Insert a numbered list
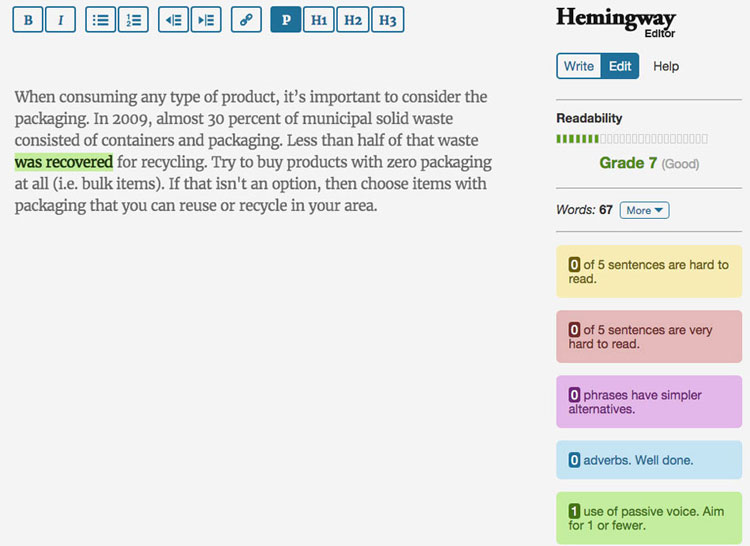The image size is (750, 546). 133,20
